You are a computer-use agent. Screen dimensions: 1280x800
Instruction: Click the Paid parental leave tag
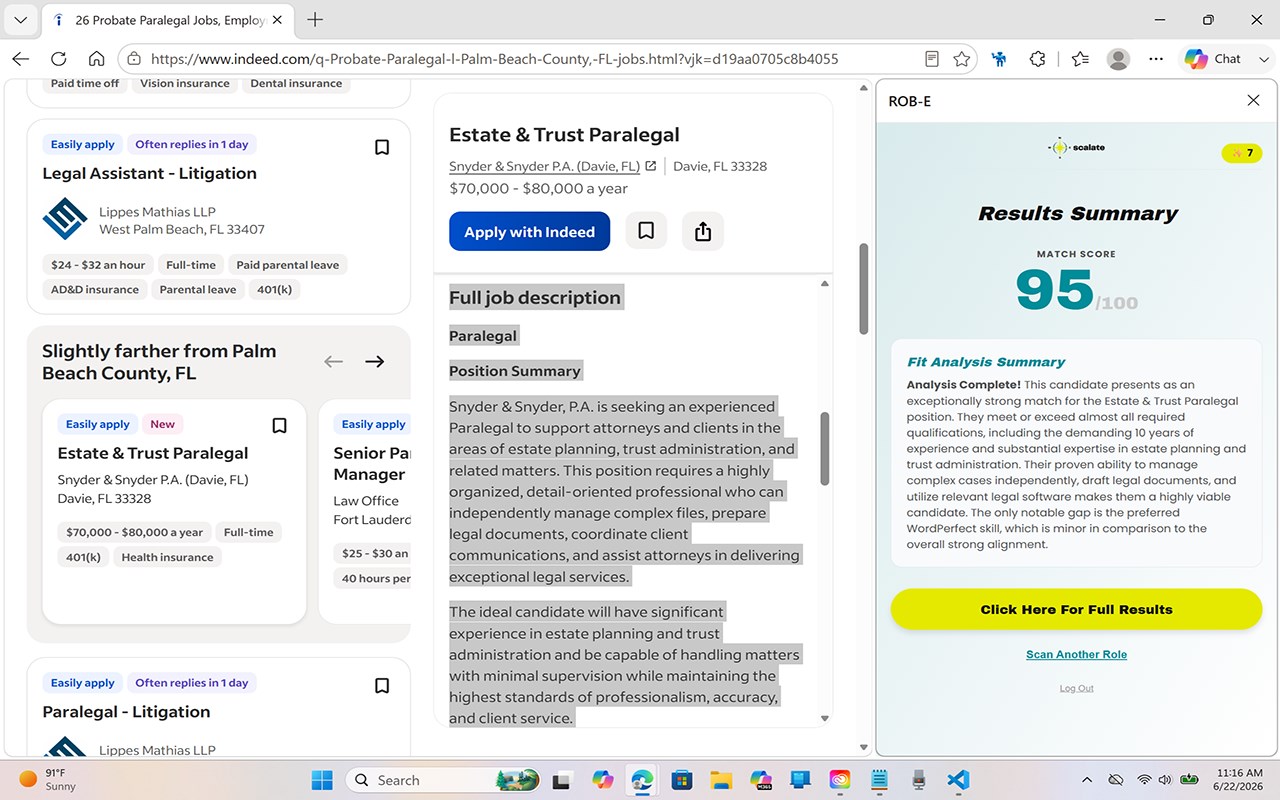(x=287, y=265)
